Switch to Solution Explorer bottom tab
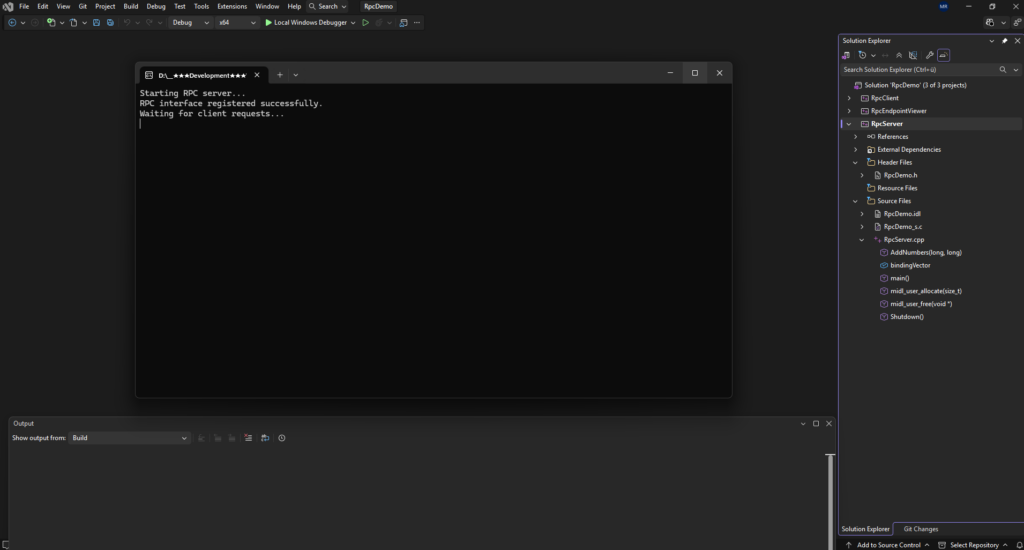The height and width of the screenshot is (550, 1024). (x=865, y=529)
